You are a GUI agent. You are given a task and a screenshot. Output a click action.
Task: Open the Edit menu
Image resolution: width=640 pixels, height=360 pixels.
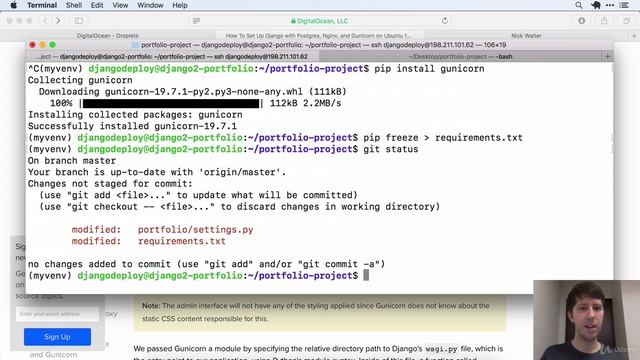(97, 5)
